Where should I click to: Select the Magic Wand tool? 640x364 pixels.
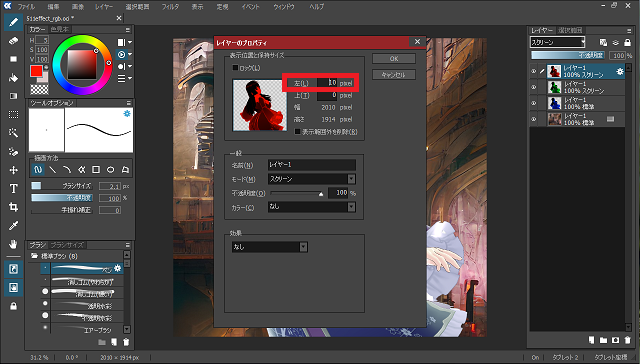13,133
